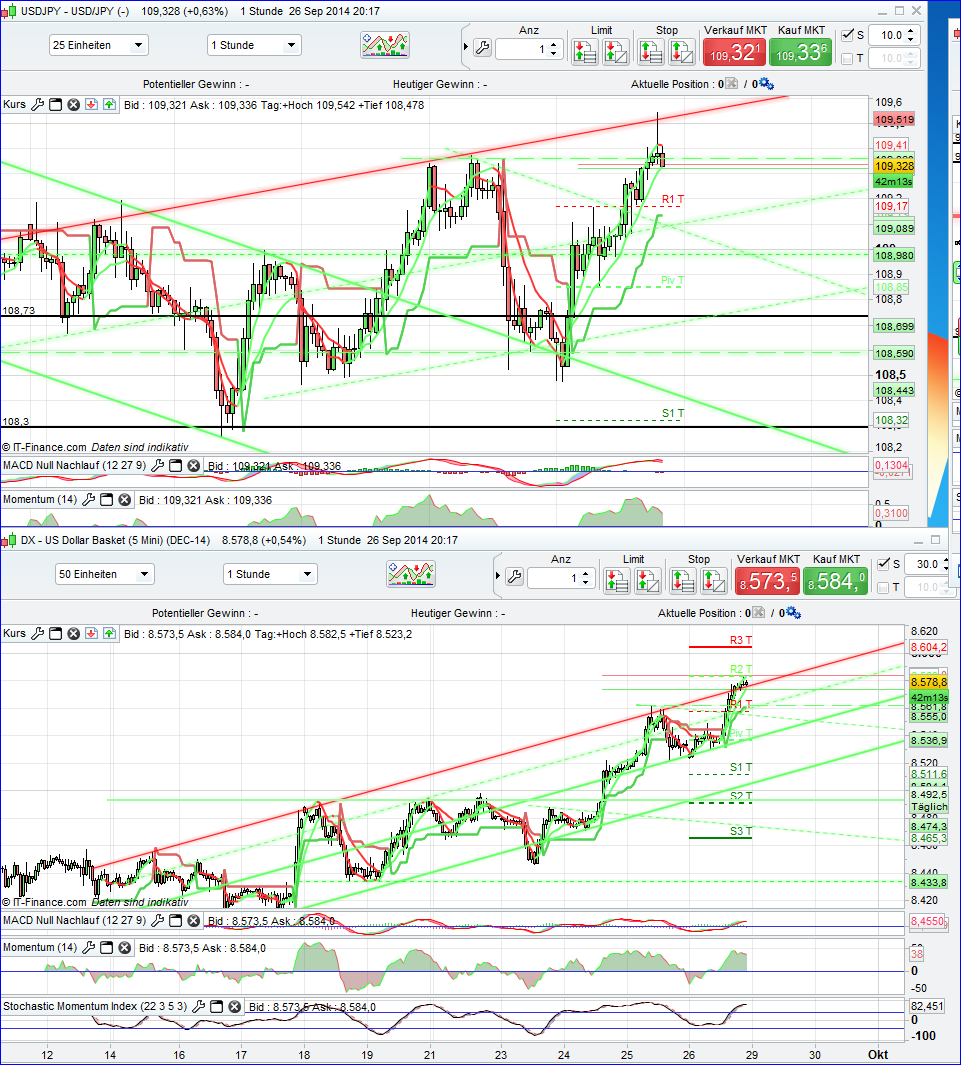Open the Kurs chart settings wrench icon
The height and width of the screenshot is (1065, 961).
tap(37, 105)
